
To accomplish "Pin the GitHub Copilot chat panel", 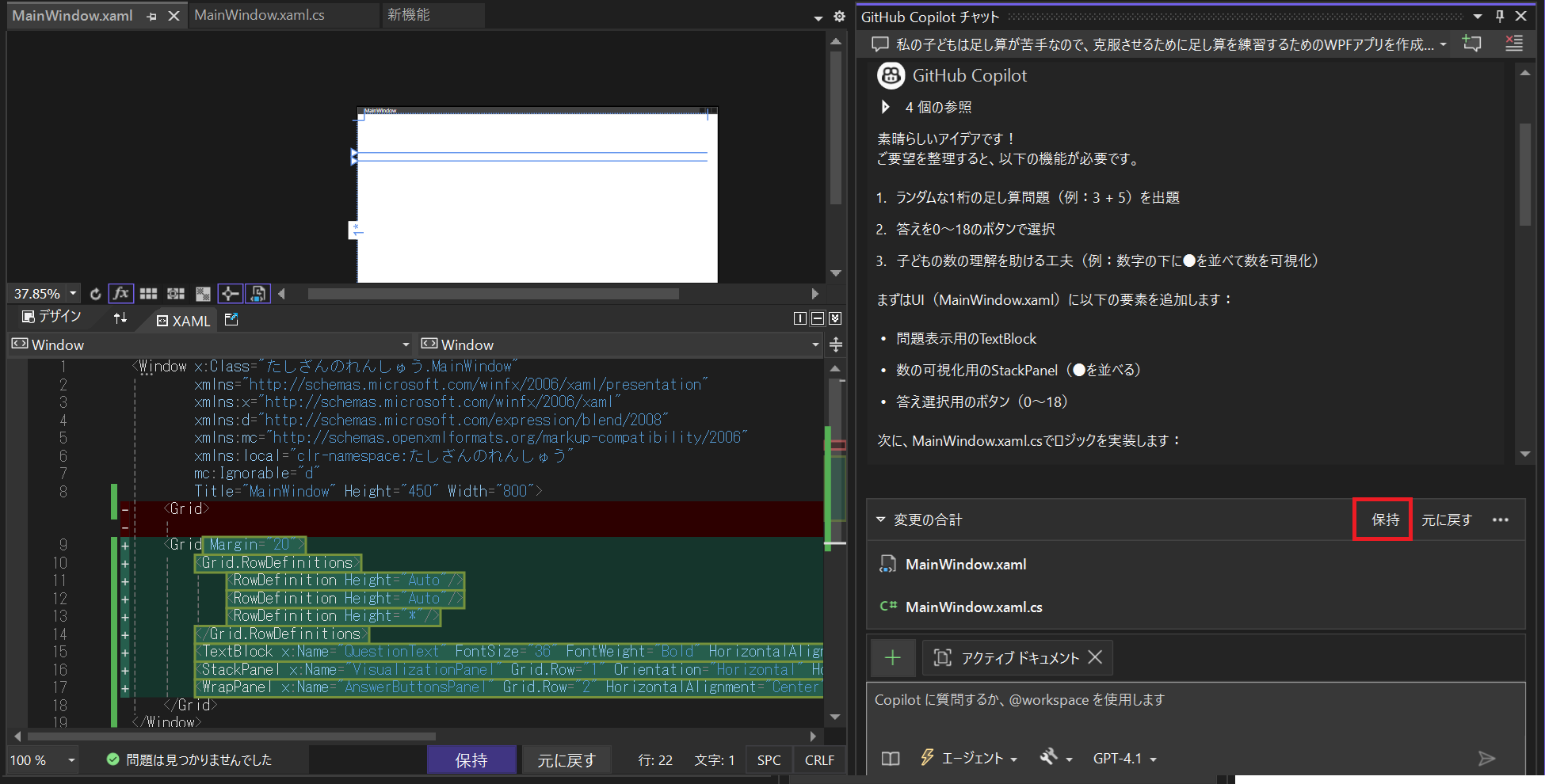I will coord(1500,16).
